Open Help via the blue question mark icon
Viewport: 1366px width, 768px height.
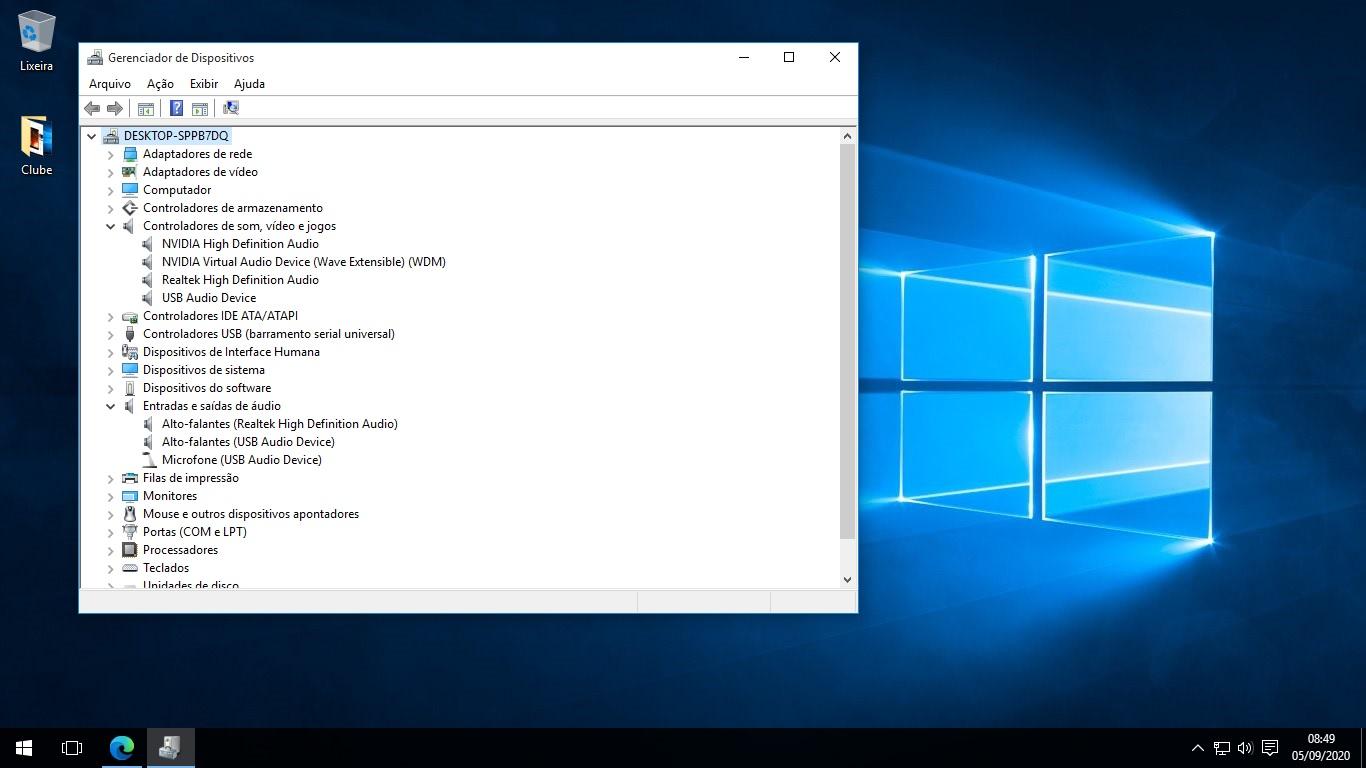176,108
